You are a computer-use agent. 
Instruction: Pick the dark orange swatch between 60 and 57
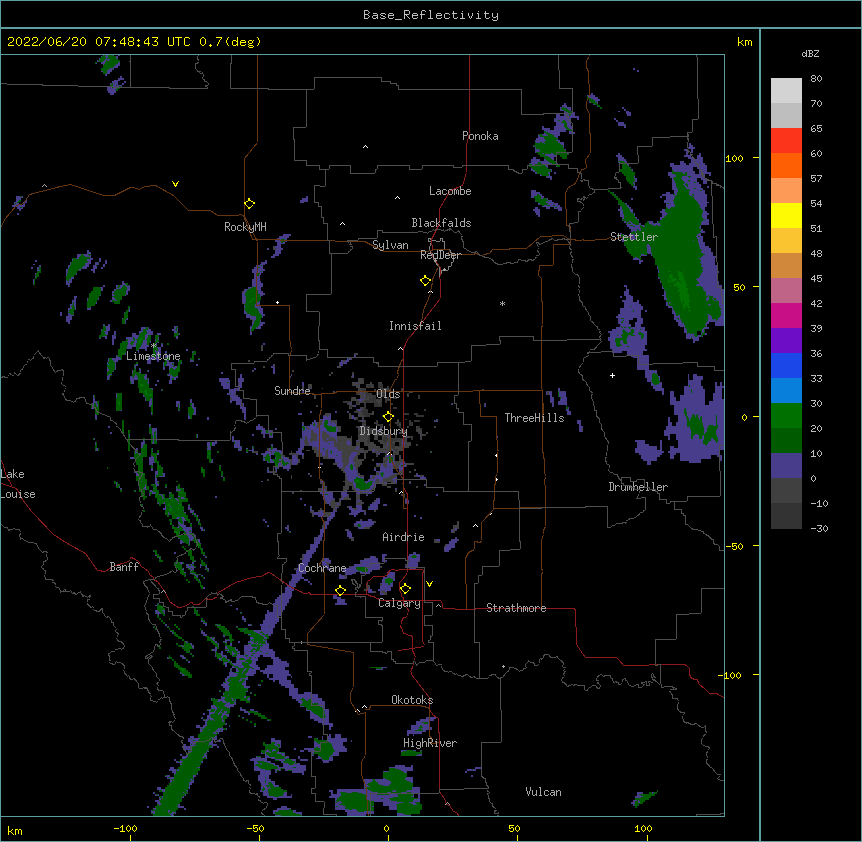(x=786, y=165)
